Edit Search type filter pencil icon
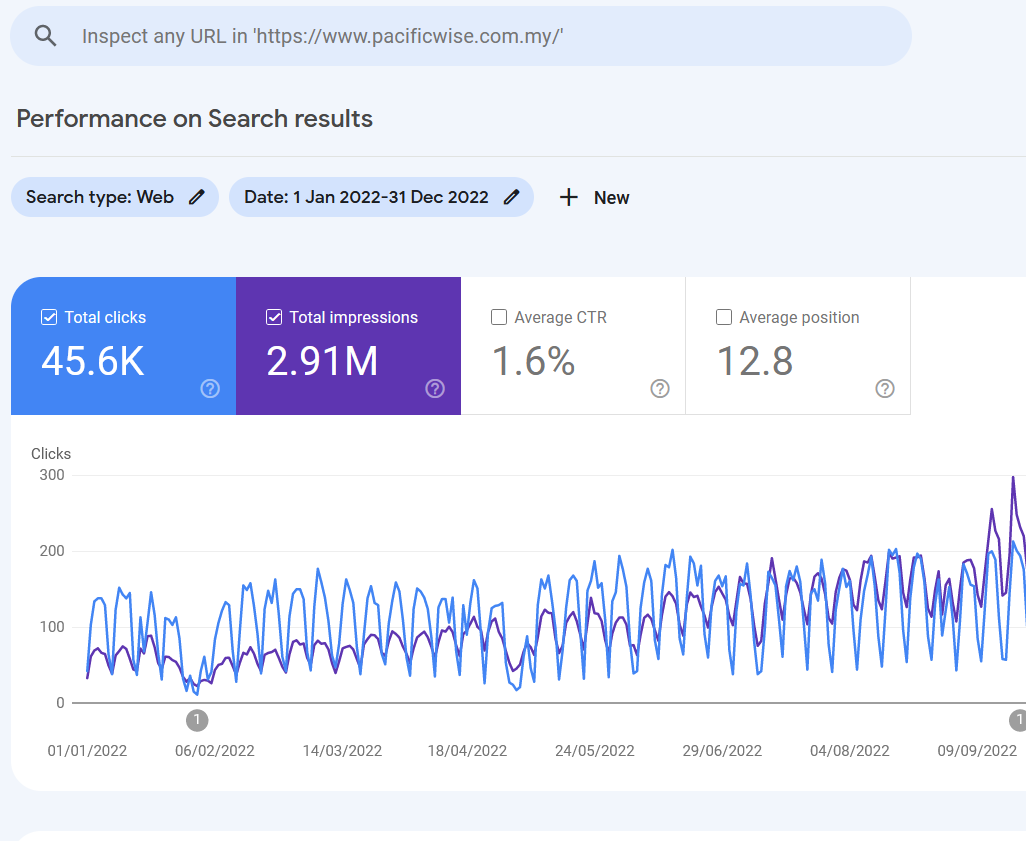Screen dimensions: 1026x841 197,197
